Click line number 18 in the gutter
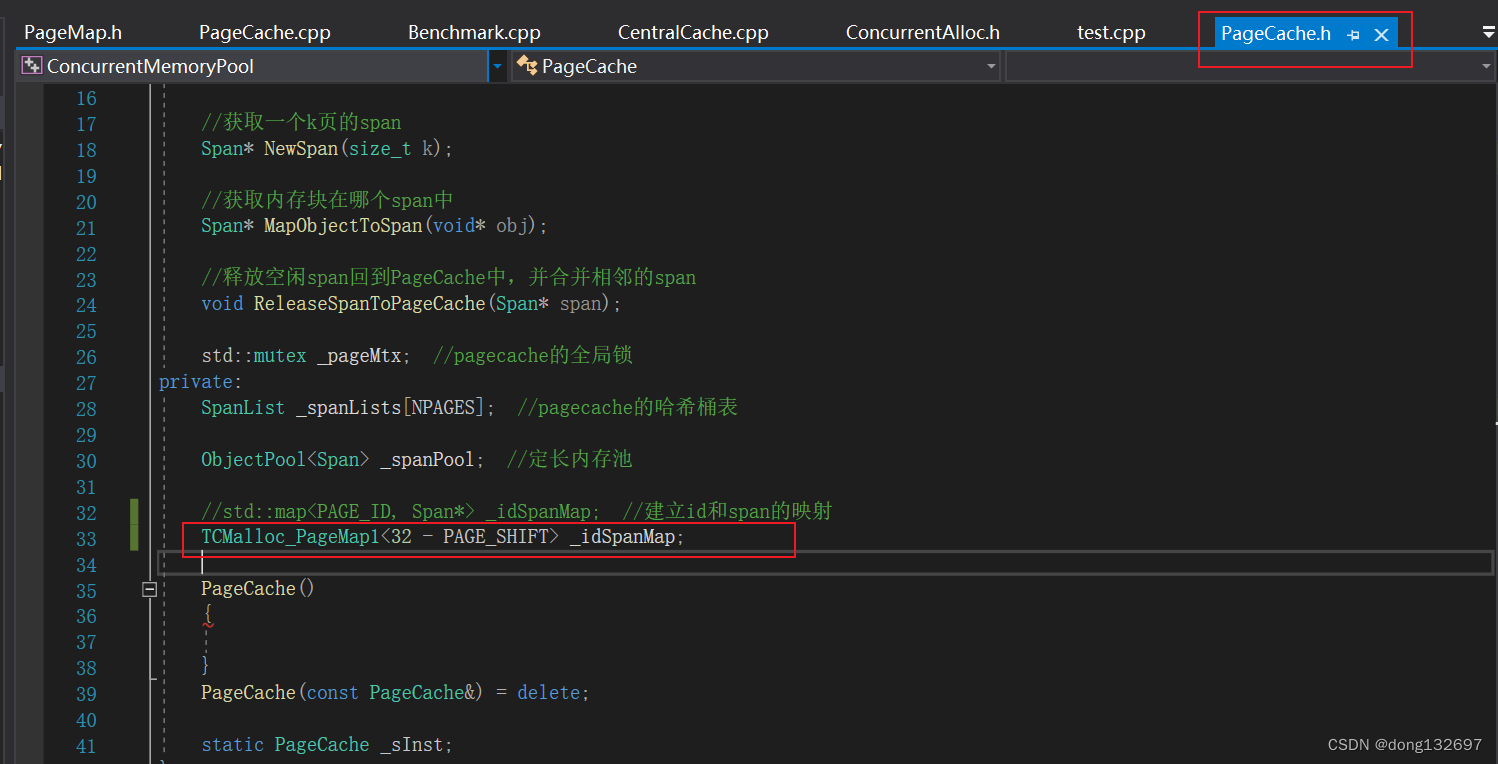The width and height of the screenshot is (1498, 764). tap(86, 150)
